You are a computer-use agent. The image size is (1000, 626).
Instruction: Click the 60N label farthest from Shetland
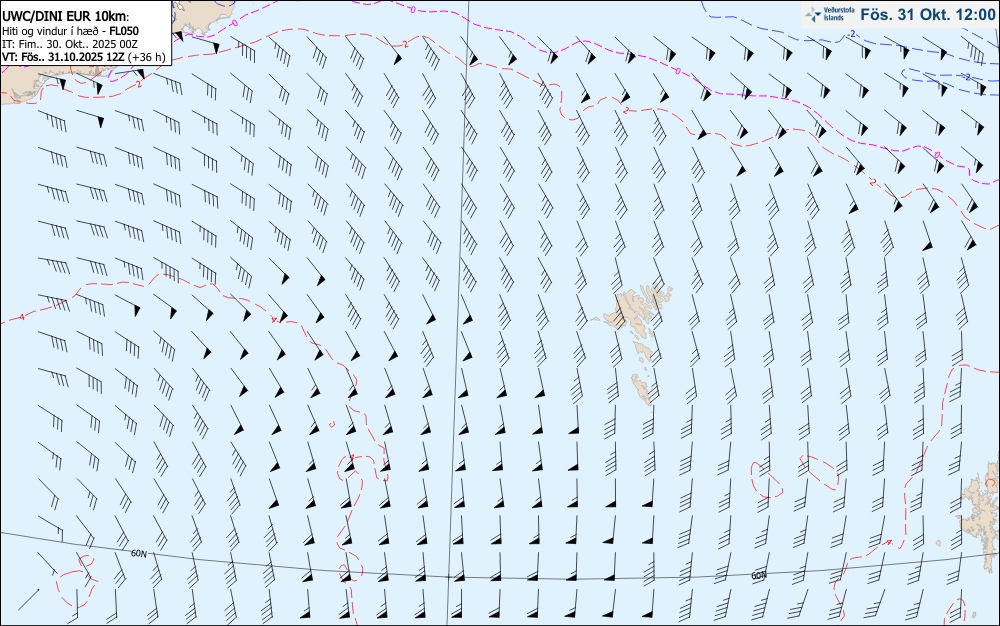pos(139,553)
